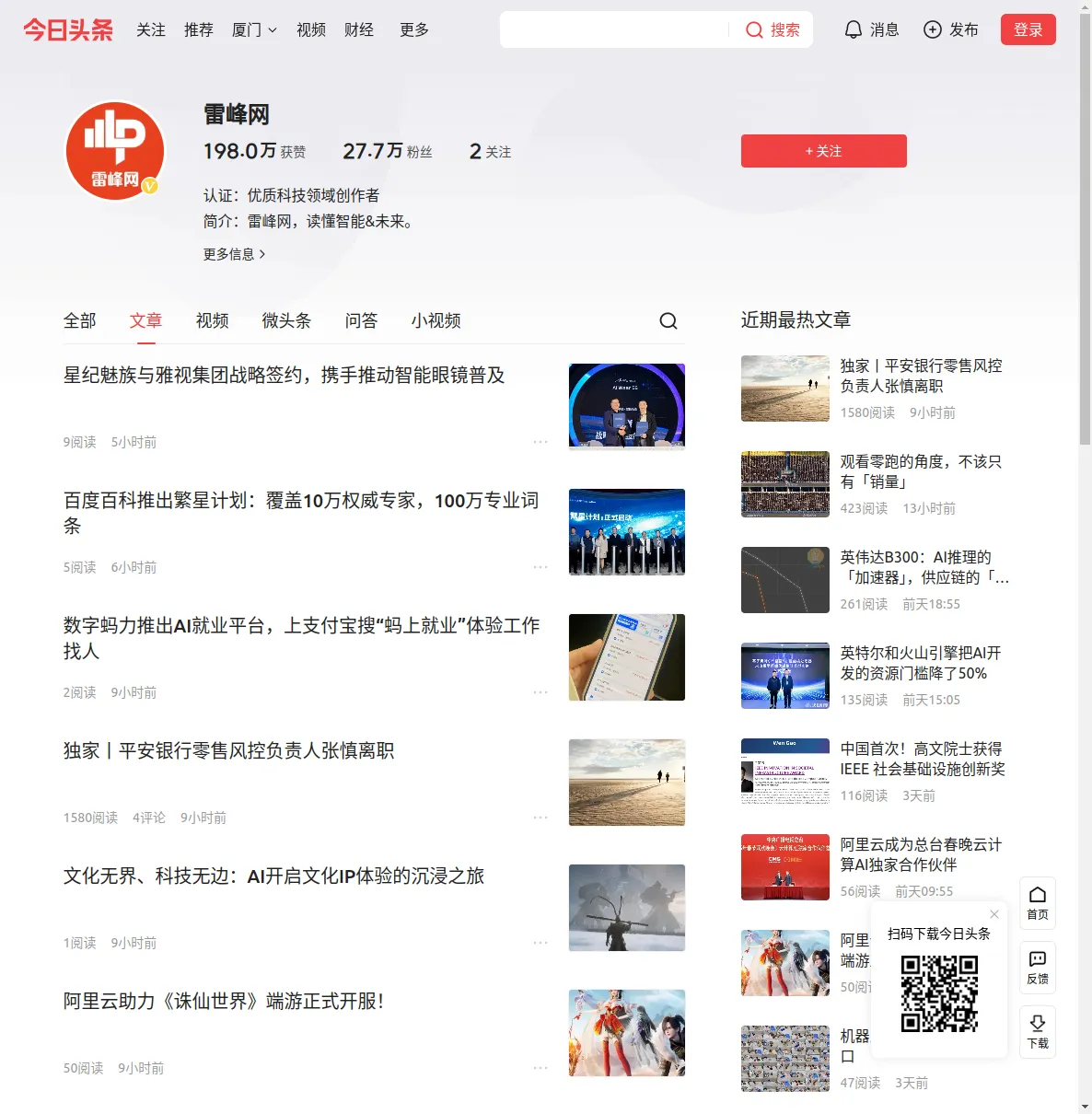1092x1114 pixels.
Task: Open hot article 阿里云成为总台春晚
Action: 921,854
